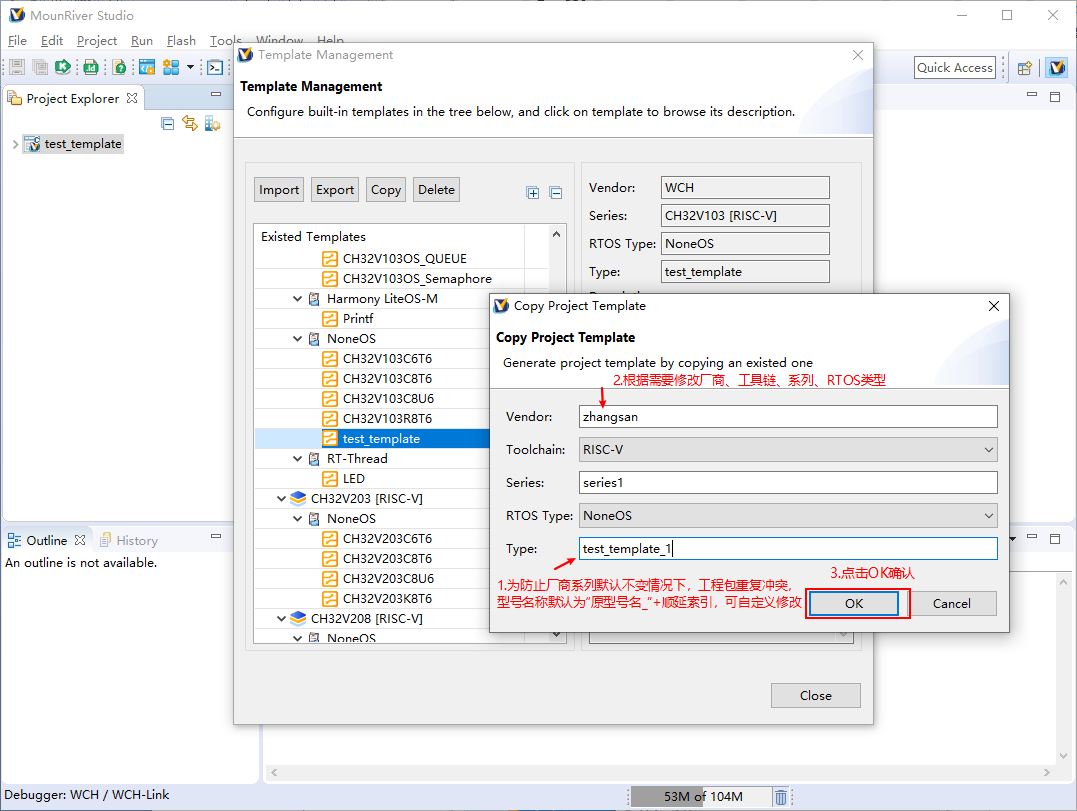Click the Project Explorer filter settings icon
The image size is (1077, 811).
tap(212, 124)
